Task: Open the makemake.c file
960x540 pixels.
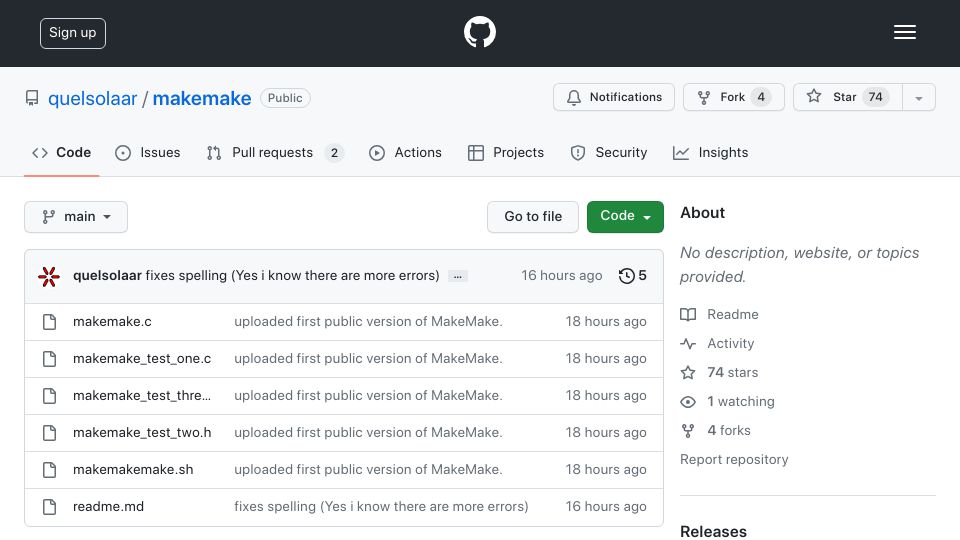Action: [x=112, y=321]
